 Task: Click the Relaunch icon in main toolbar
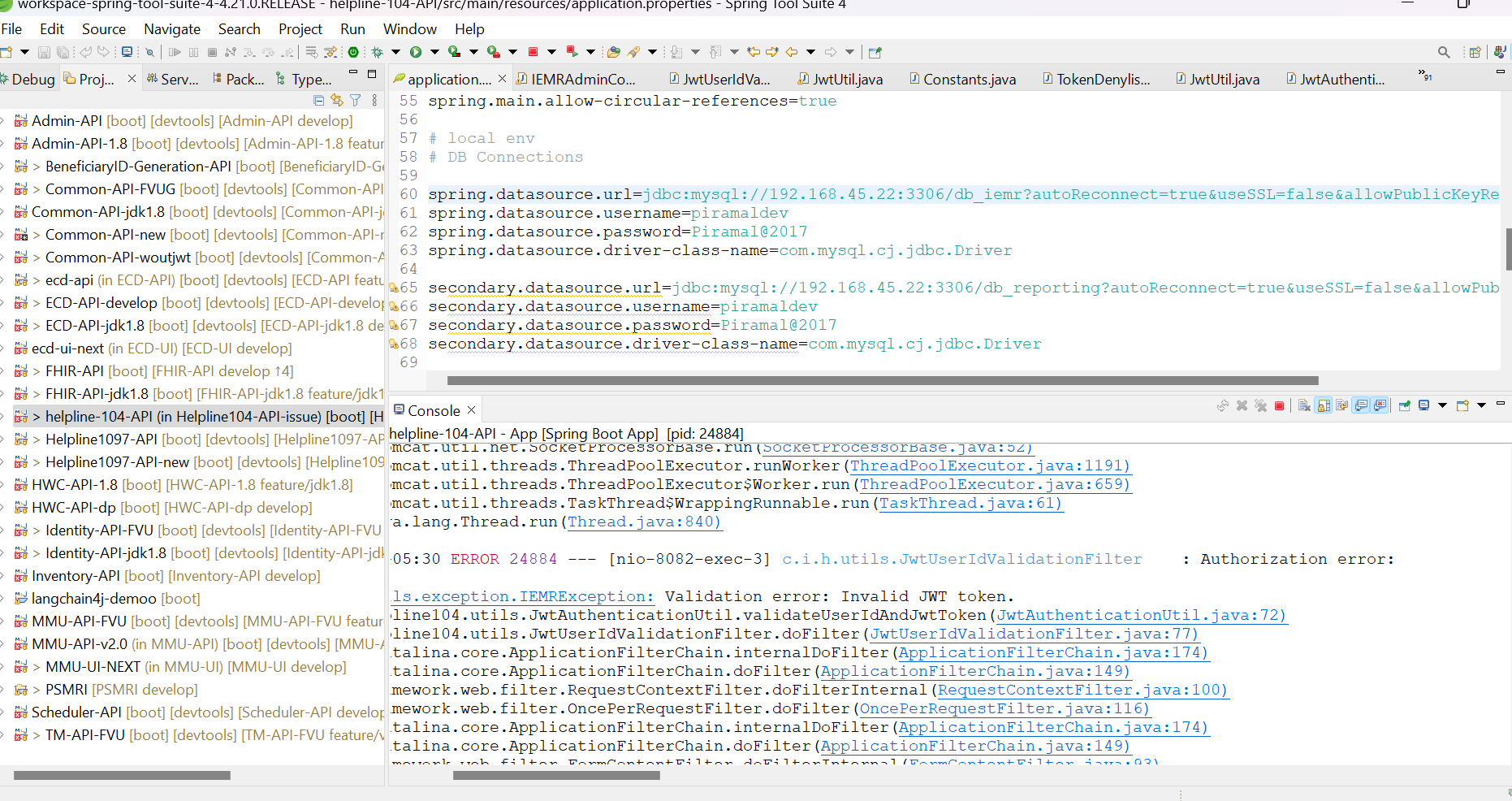point(572,52)
